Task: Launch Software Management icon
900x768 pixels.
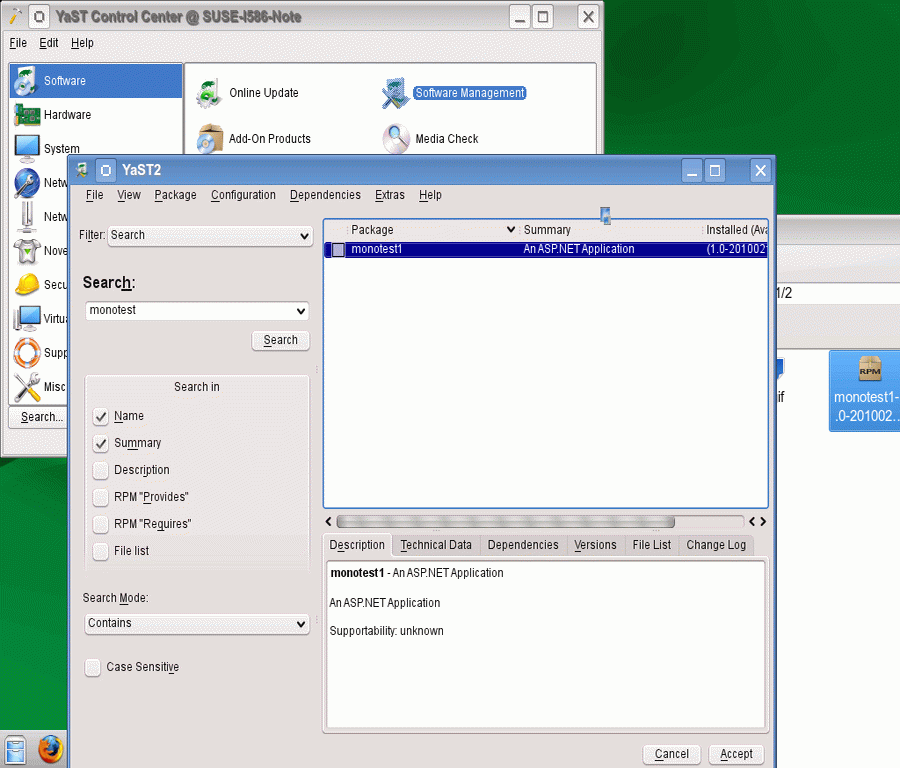Action: [395, 93]
